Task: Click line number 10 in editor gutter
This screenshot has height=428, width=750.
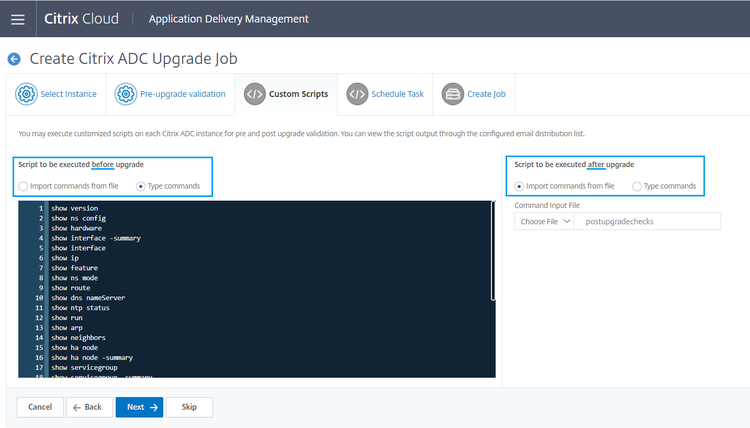Action: pos(39,298)
